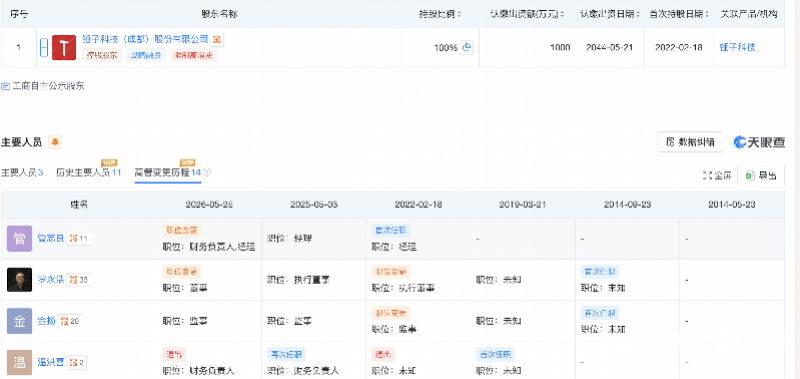Click the red tag under the company name
800x379 pixels.
point(194,55)
